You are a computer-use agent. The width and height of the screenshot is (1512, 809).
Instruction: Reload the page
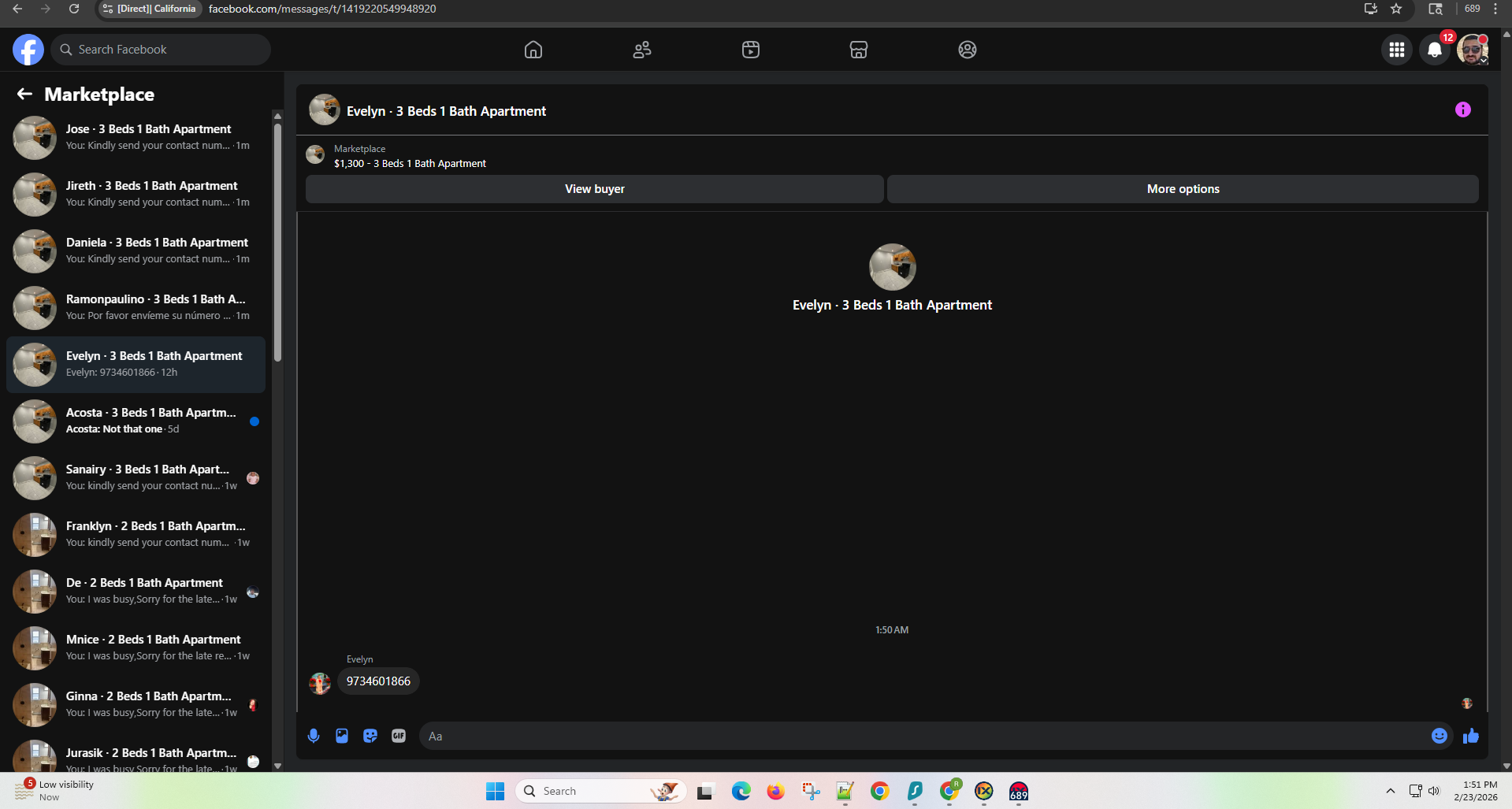click(74, 9)
